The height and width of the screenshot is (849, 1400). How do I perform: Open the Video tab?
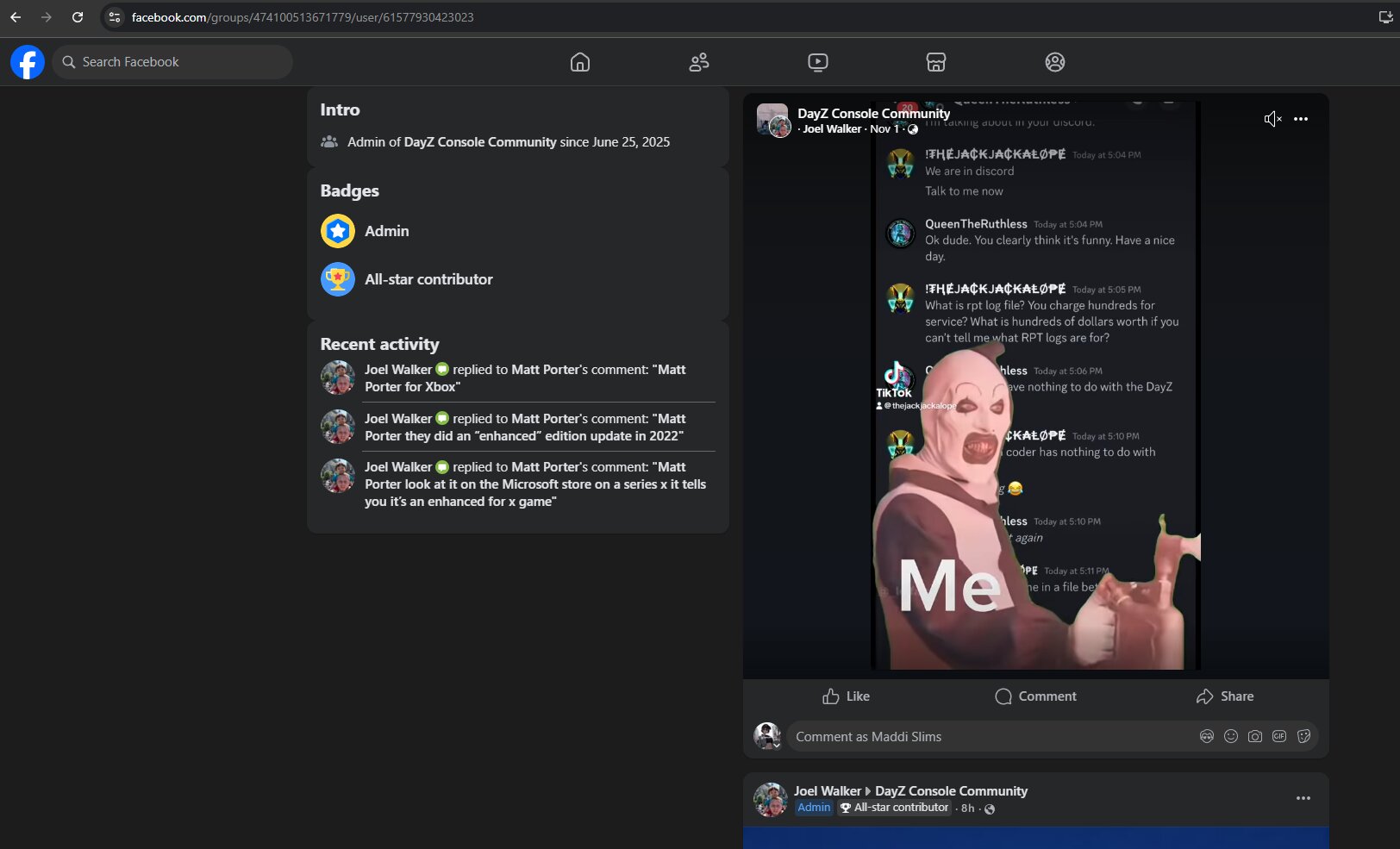(818, 62)
